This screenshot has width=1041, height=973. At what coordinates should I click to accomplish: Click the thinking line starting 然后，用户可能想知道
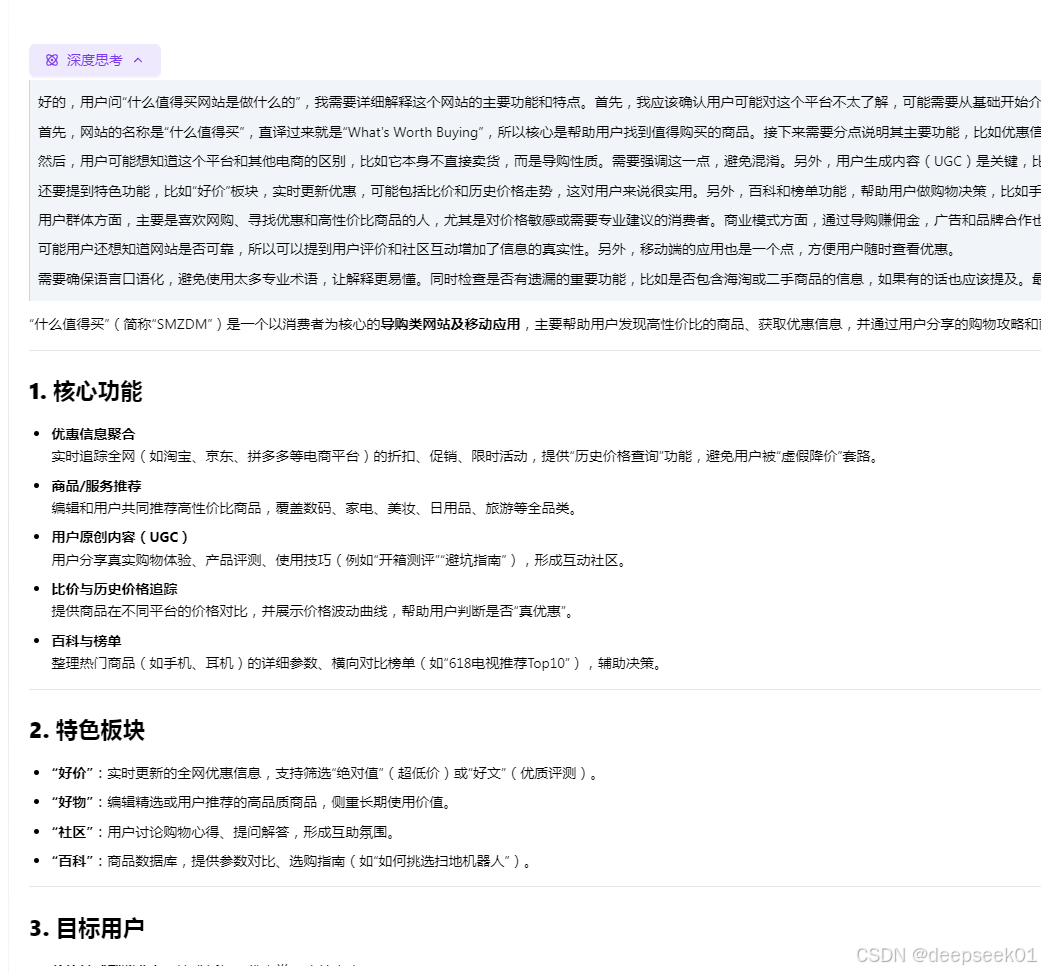[x=539, y=161]
